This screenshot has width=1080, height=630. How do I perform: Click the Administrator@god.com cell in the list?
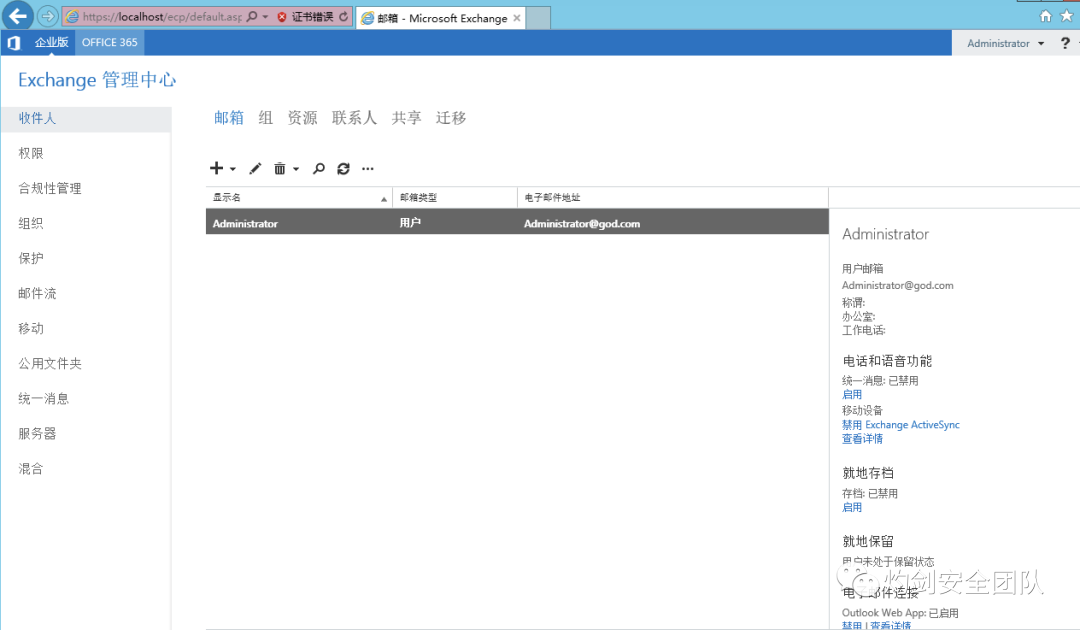[582, 224]
